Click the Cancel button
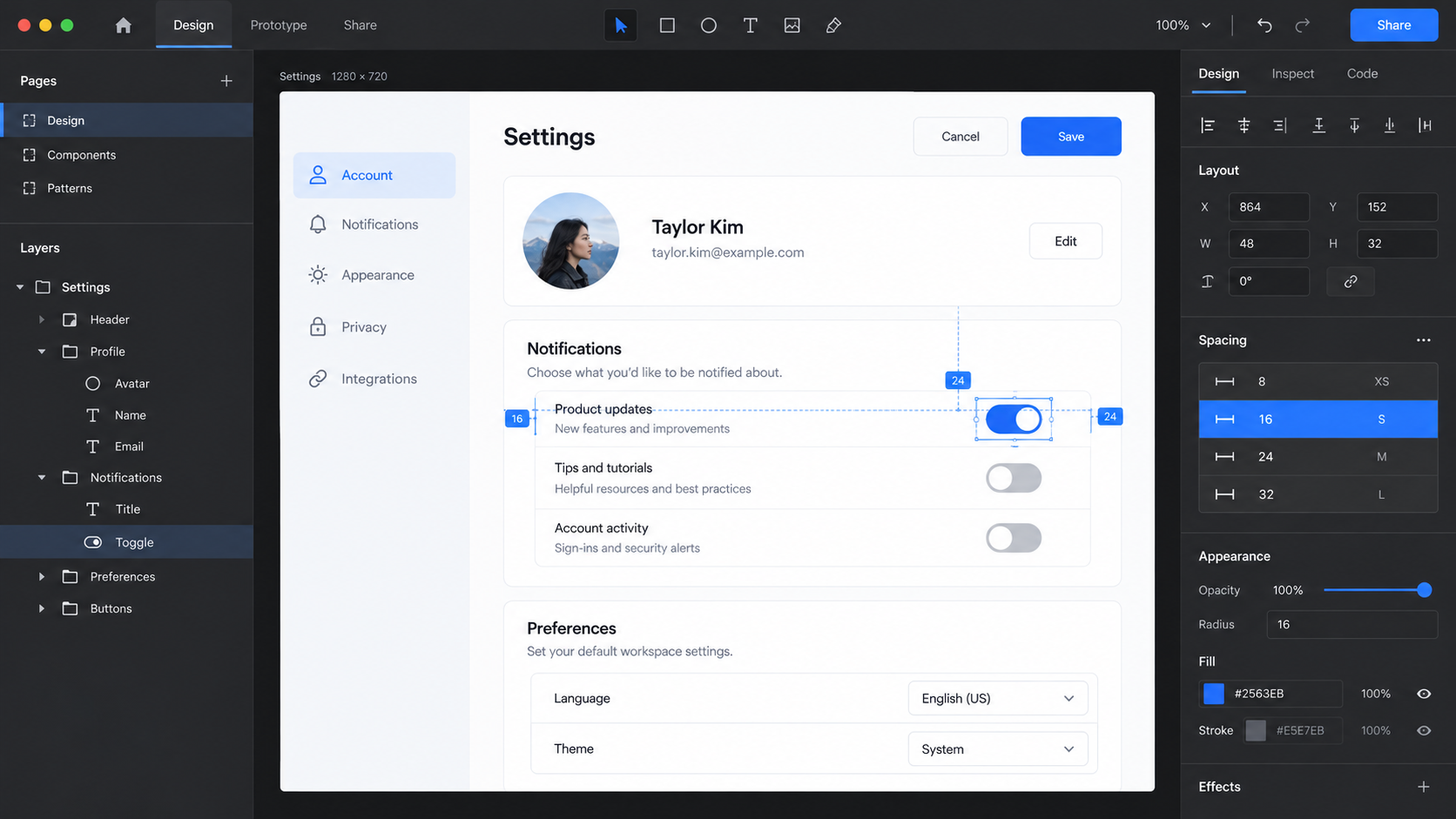The width and height of the screenshot is (1456, 819). point(961,137)
